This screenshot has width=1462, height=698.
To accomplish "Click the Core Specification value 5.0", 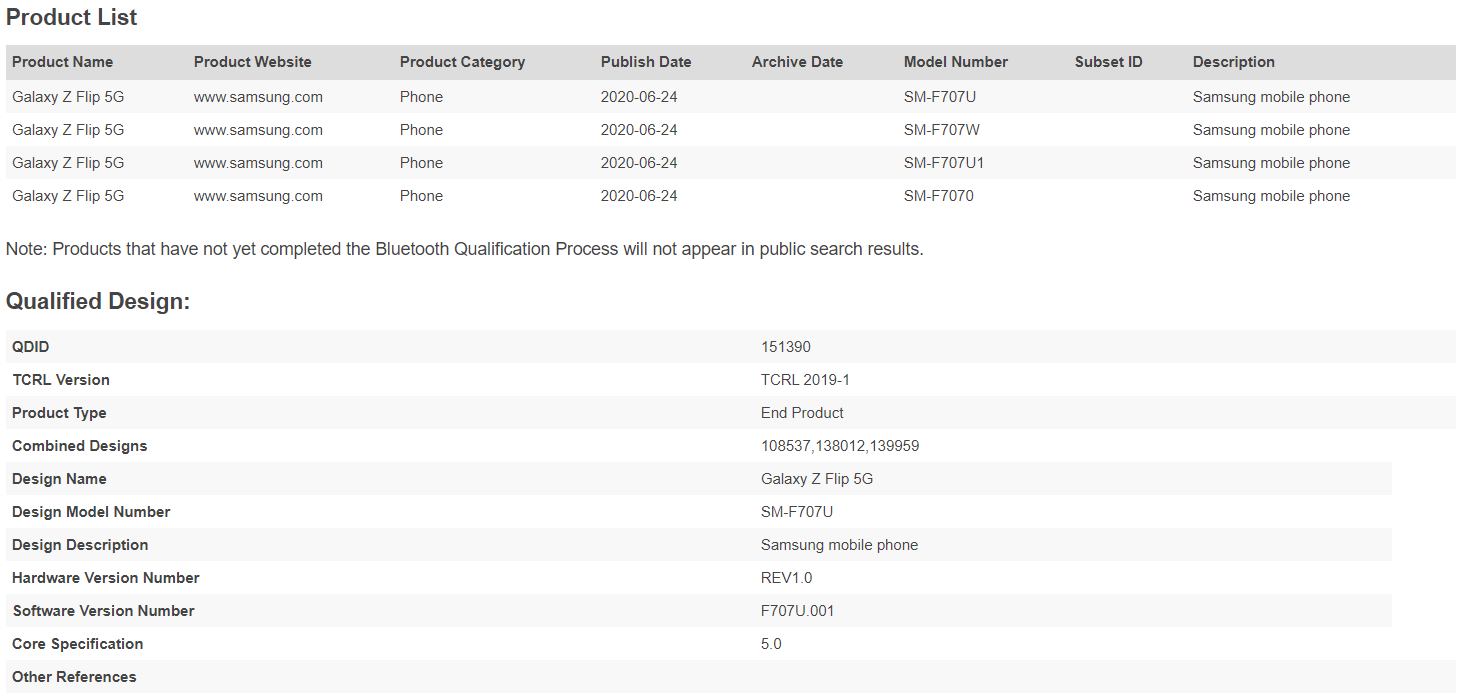I will 771,644.
